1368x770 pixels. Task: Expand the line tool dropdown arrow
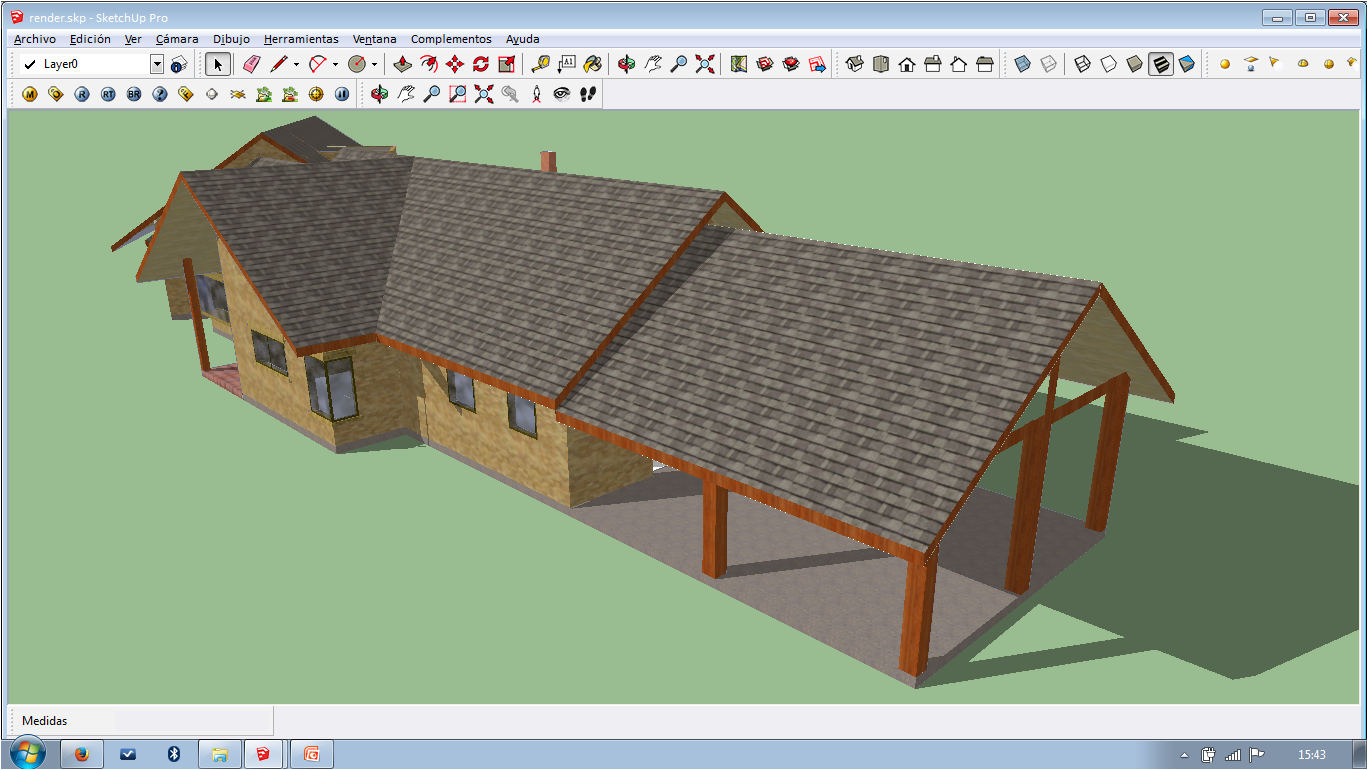pyautogui.click(x=296, y=64)
